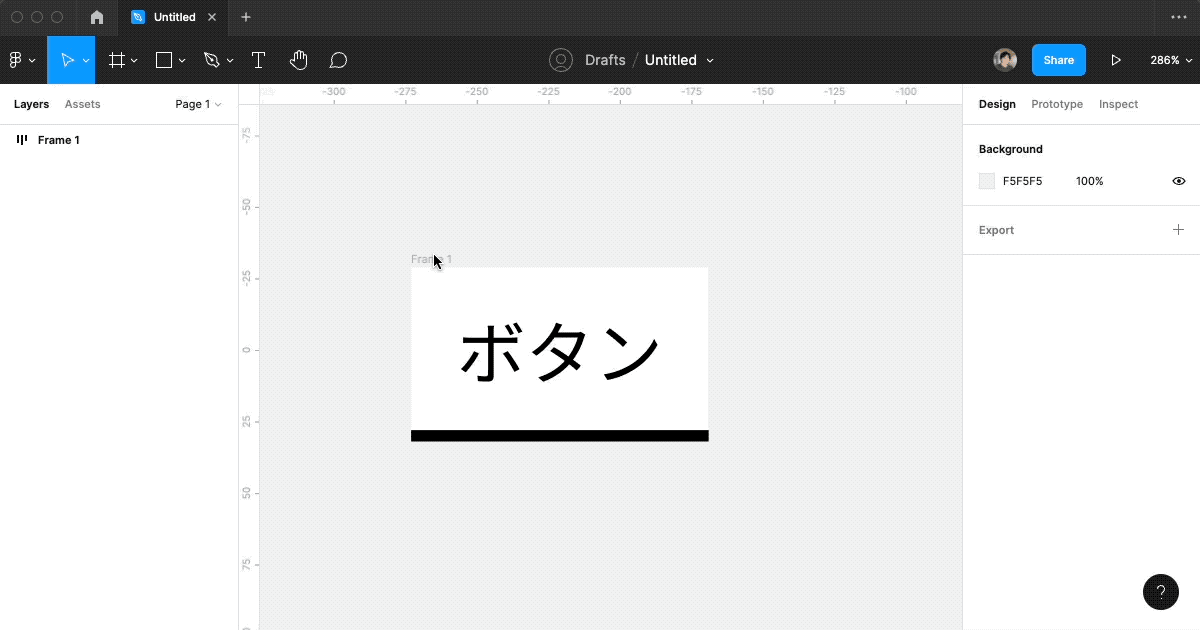
Task: Select the Move tool
Action: coord(66,59)
